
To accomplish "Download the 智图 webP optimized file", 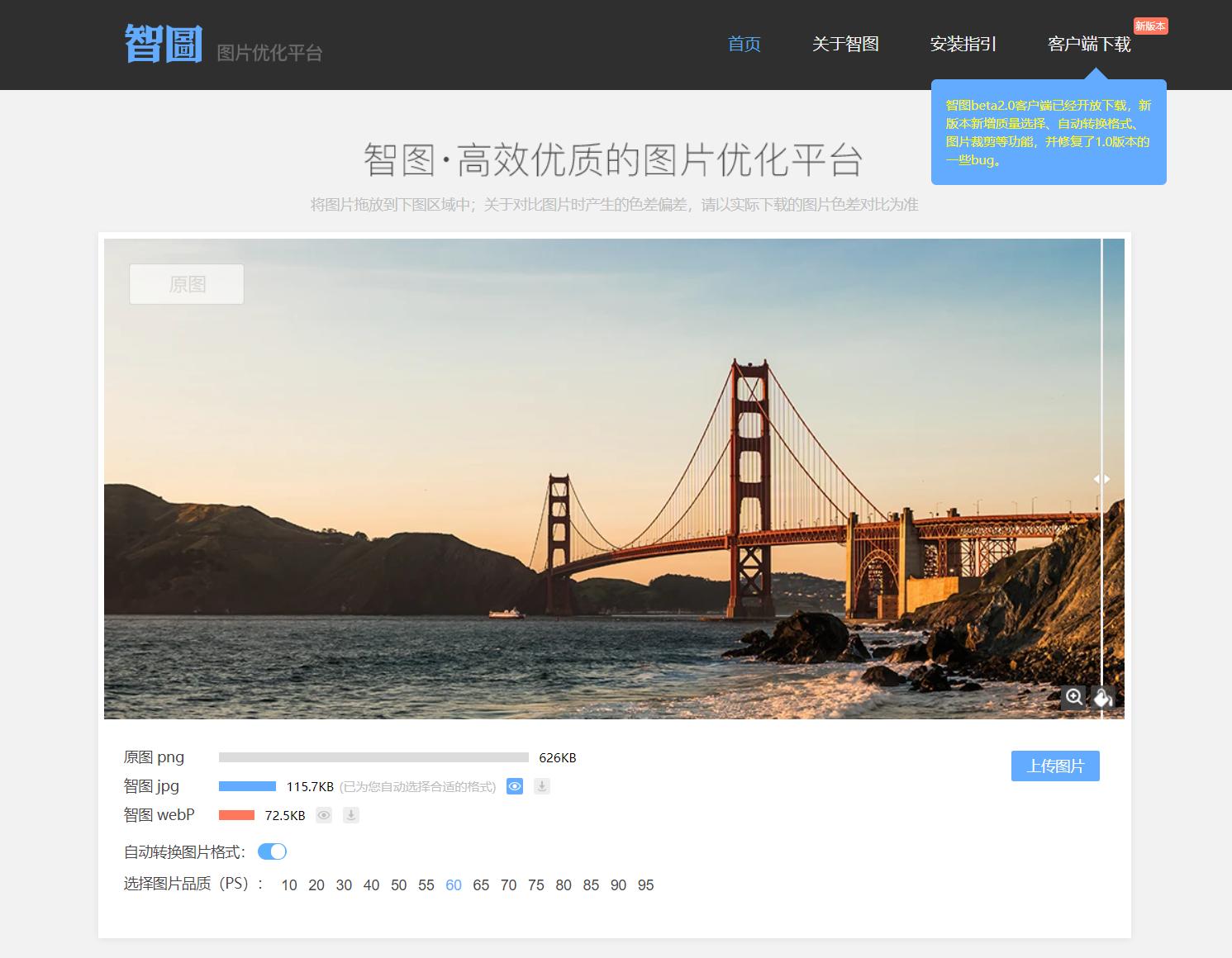I will (x=351, y=815).
